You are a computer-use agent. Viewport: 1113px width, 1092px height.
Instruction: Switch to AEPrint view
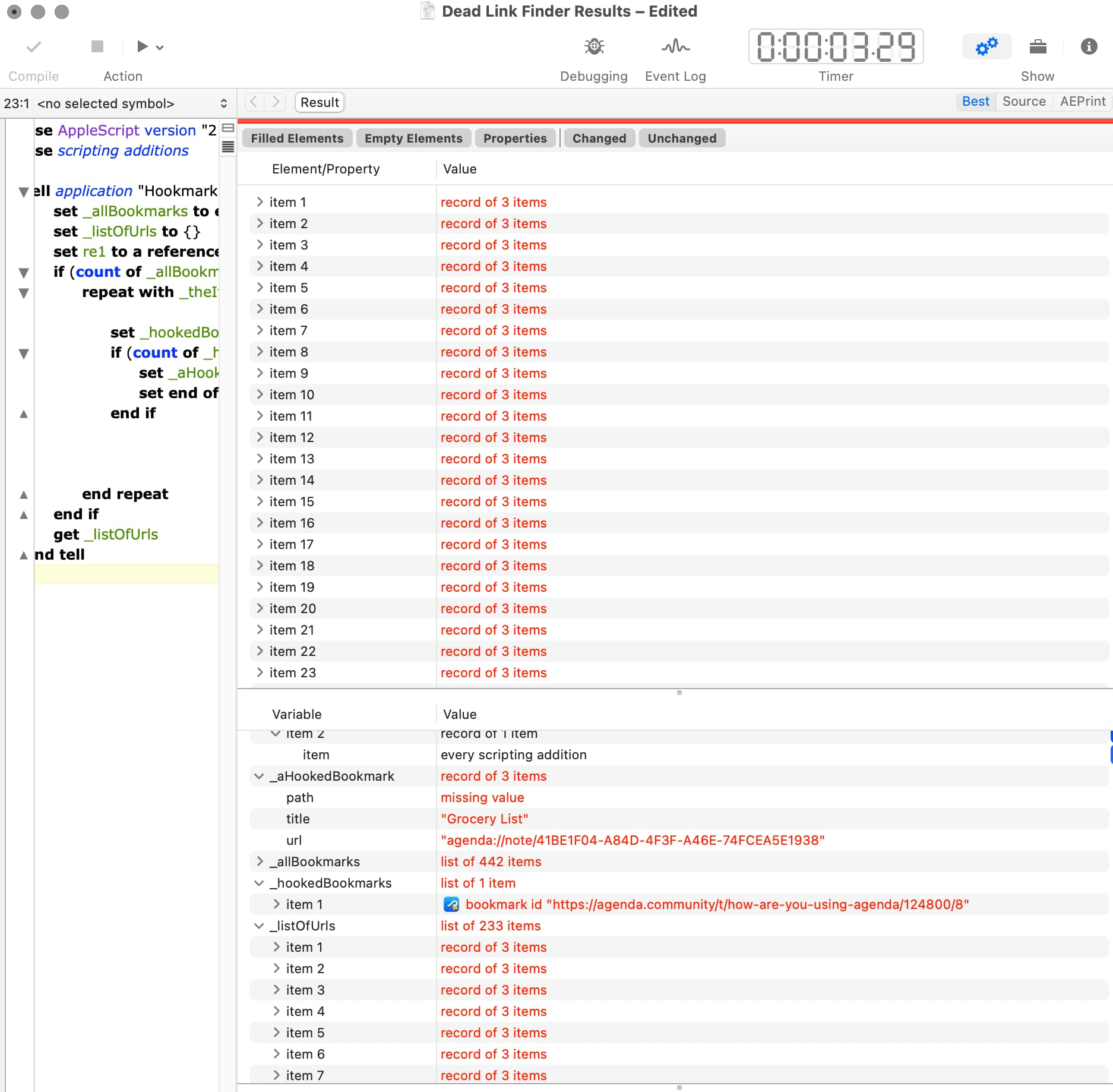[x=1082, y=102]
